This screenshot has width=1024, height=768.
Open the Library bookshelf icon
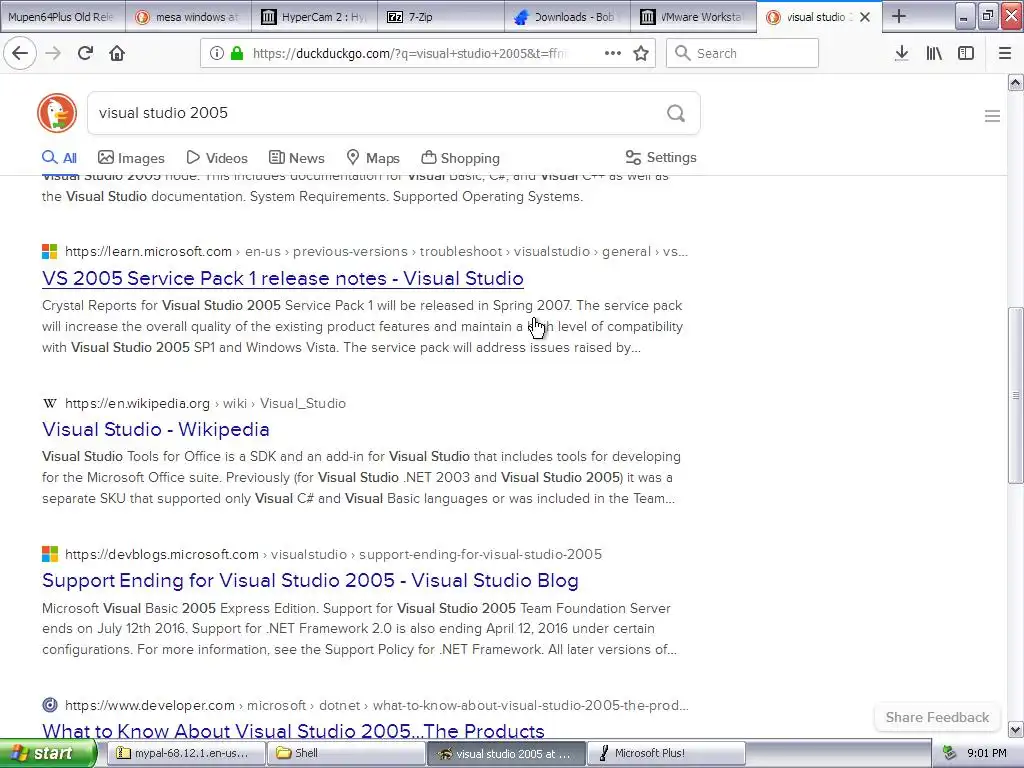click(934, 53)
